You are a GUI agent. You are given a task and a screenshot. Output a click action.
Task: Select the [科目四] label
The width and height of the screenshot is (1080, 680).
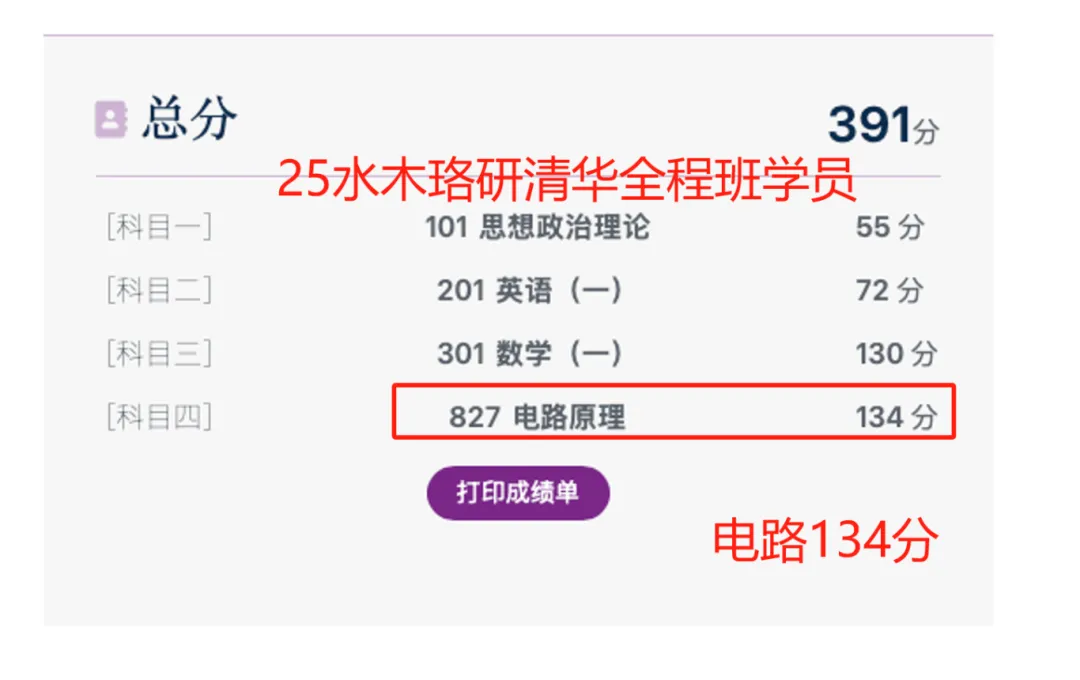(159, 417)
